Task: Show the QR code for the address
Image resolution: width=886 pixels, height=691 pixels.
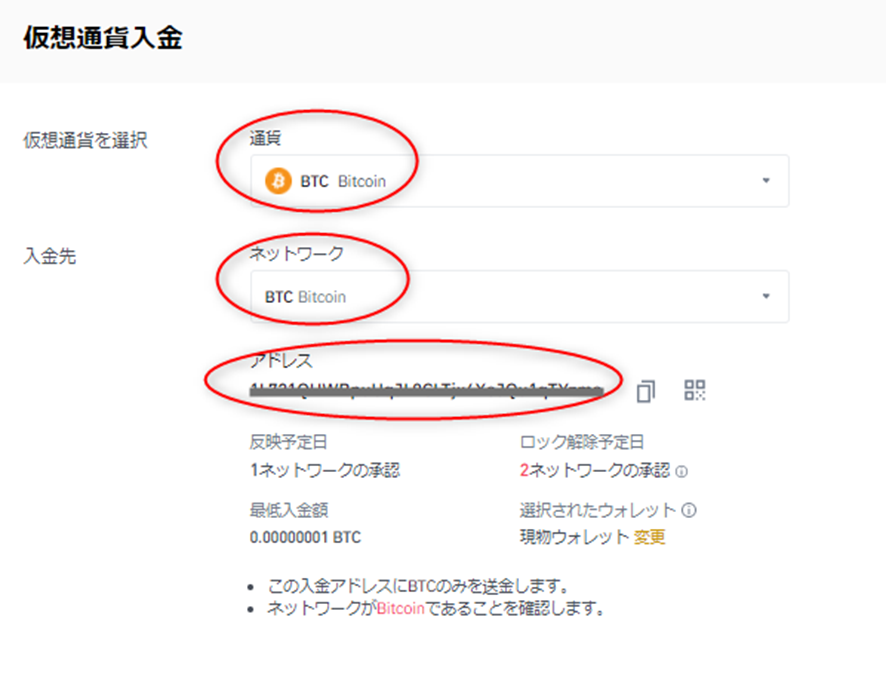Action: 695,390
